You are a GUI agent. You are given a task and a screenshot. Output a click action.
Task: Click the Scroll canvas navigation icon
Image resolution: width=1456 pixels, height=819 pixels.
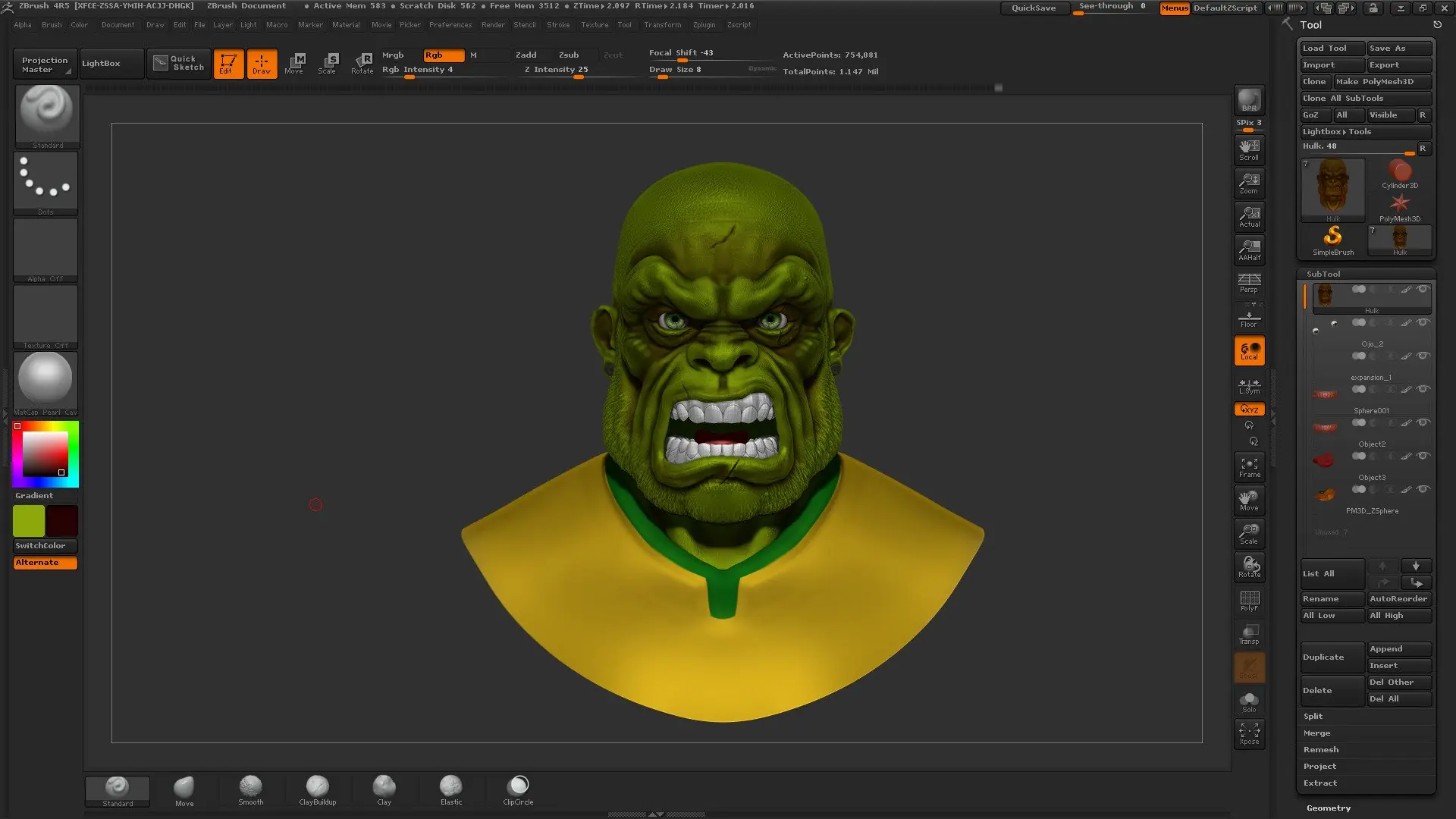click(x=1249, y=150)
